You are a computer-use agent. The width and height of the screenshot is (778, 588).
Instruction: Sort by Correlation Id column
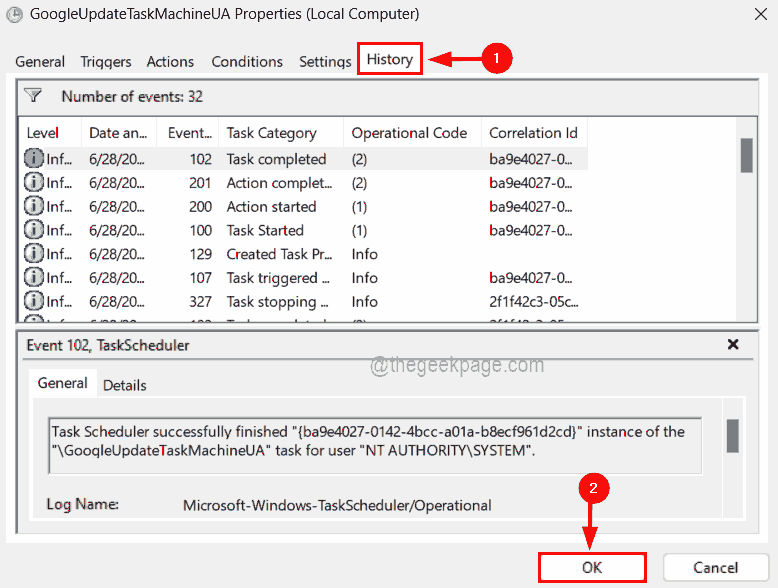(x=534, y=132)
